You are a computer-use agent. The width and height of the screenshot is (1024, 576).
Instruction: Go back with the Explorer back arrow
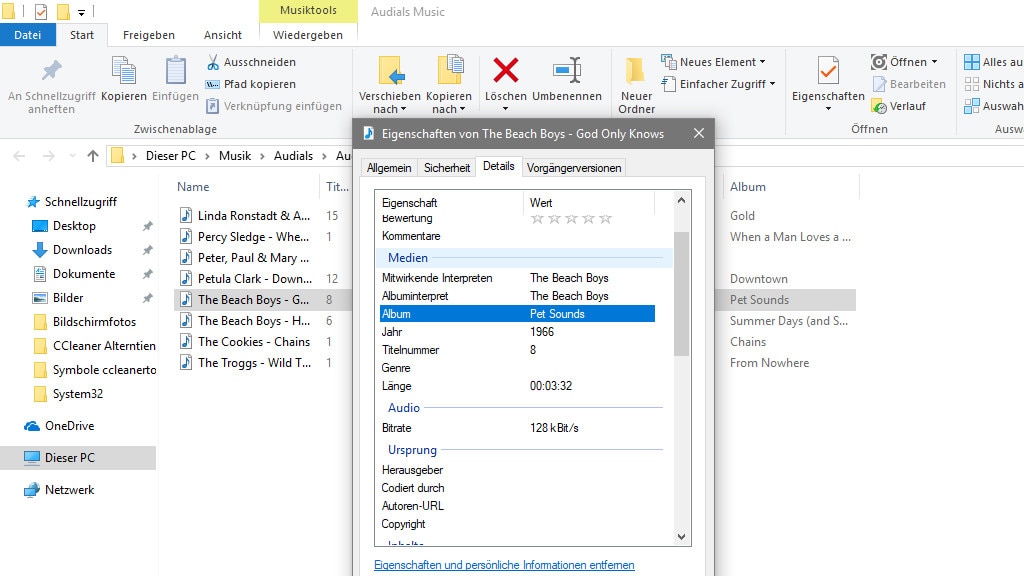20,156
